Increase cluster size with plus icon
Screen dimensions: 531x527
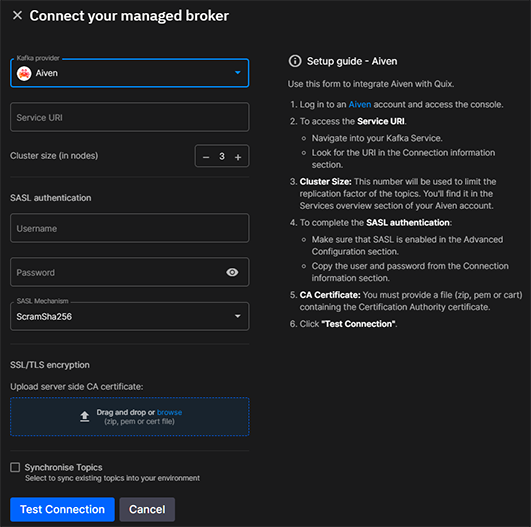238,157
